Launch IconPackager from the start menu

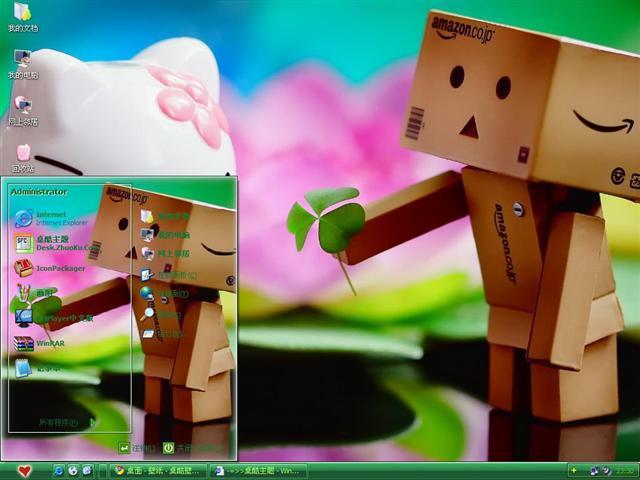50,268
